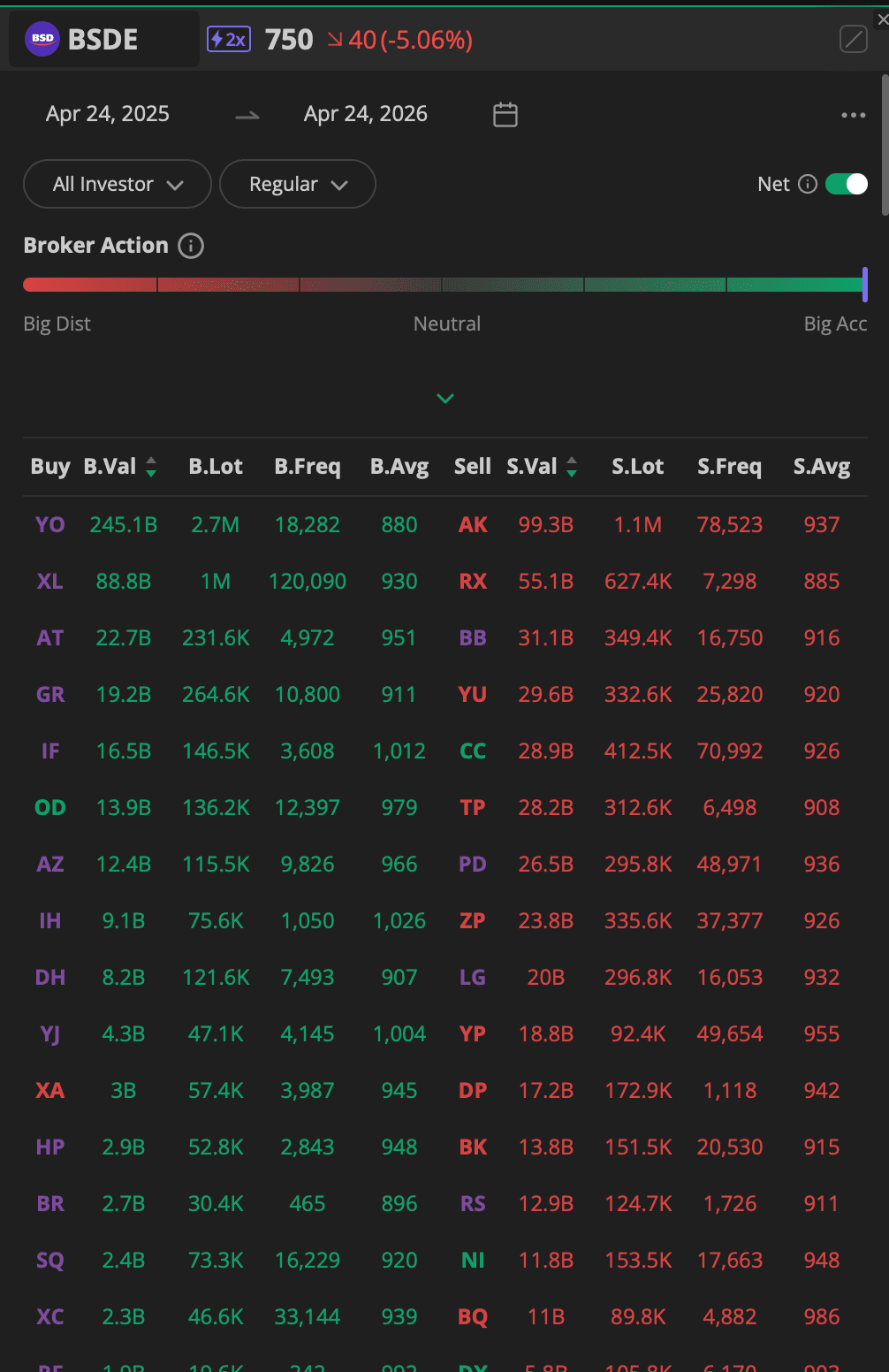Click broker code AK in sell list
Screen dimensions: 889x1372
click(x=473, y=524)
